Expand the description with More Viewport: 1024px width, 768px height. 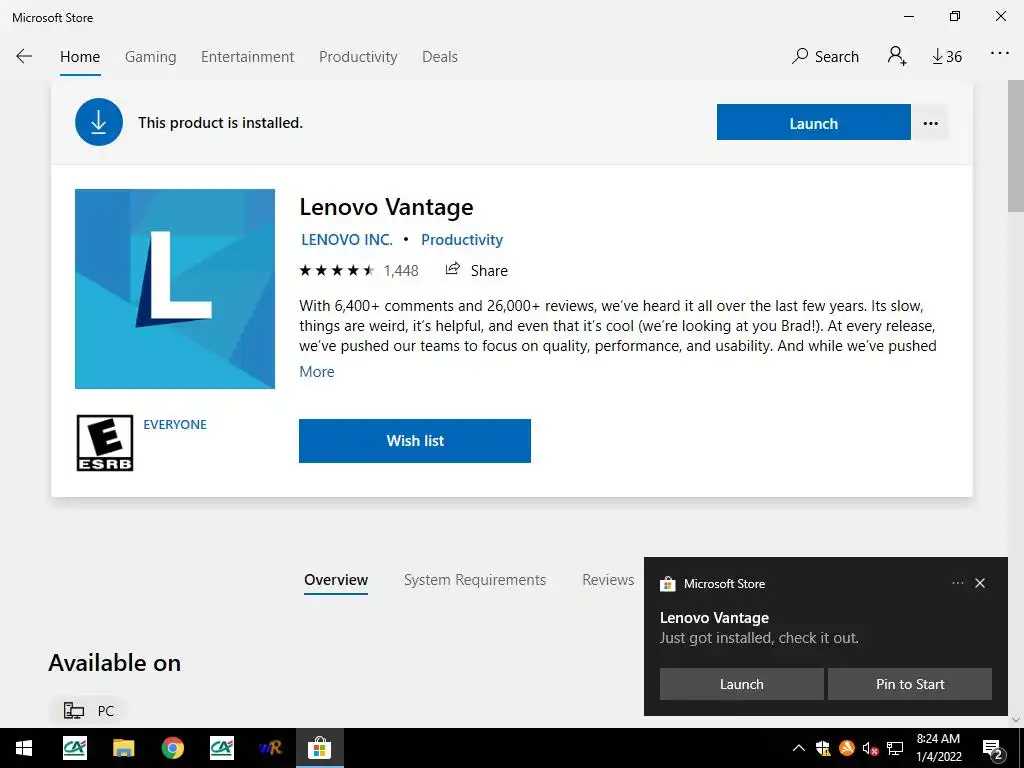[x=317, y=372]
